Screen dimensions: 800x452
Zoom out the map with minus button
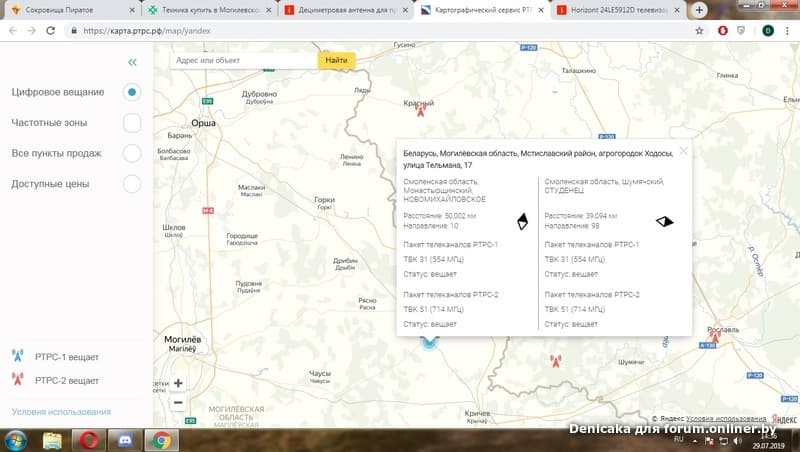(178, 403)
